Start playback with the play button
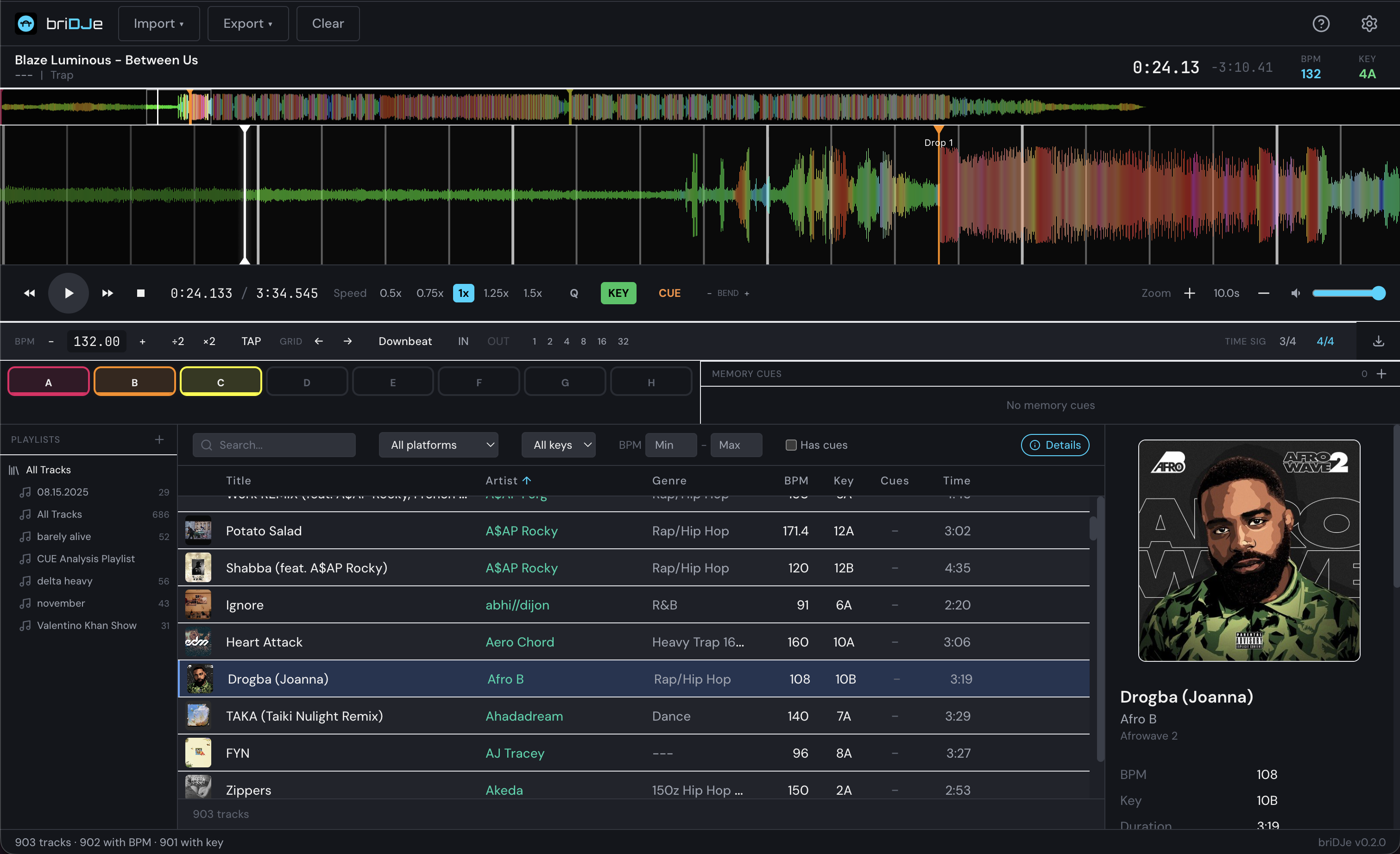The height and width of the screenshot is (854, 1400). pyautogui.click(x=68, y=293)
